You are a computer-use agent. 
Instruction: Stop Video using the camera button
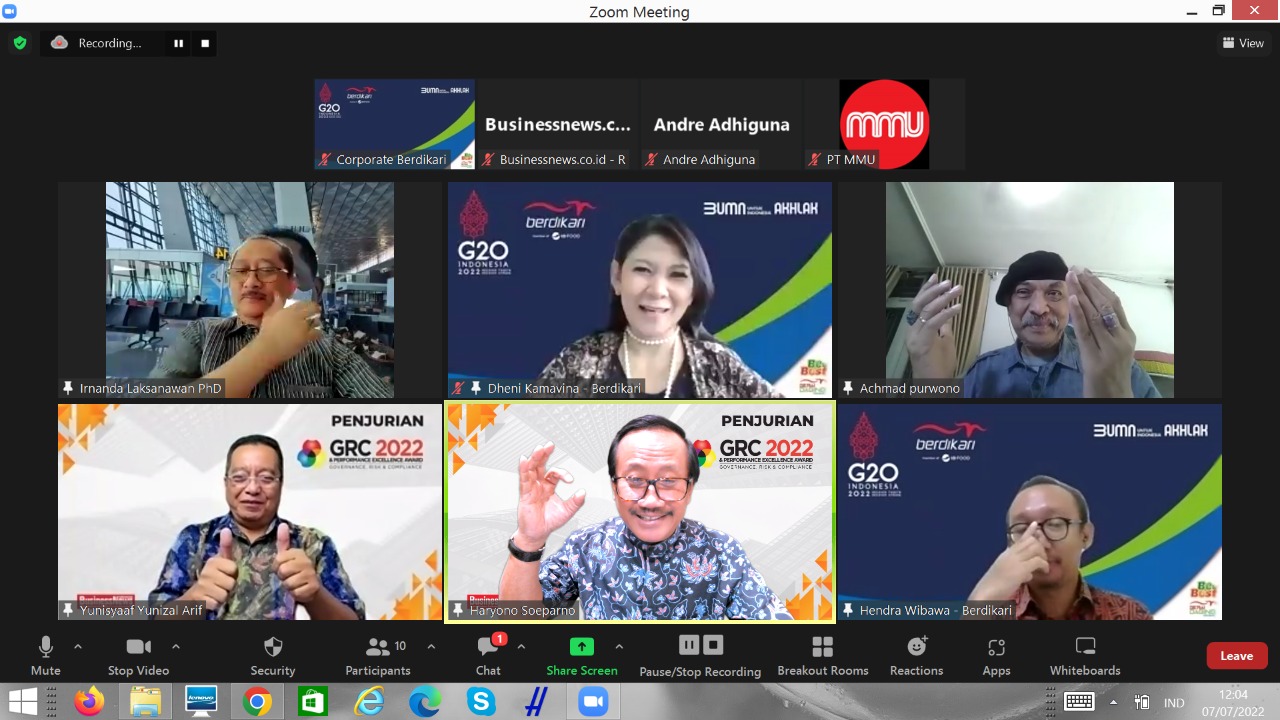pyautogui.click(x=138, y=656)
